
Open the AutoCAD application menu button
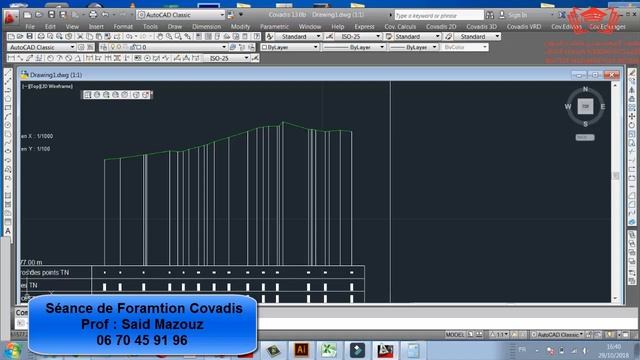10,18
